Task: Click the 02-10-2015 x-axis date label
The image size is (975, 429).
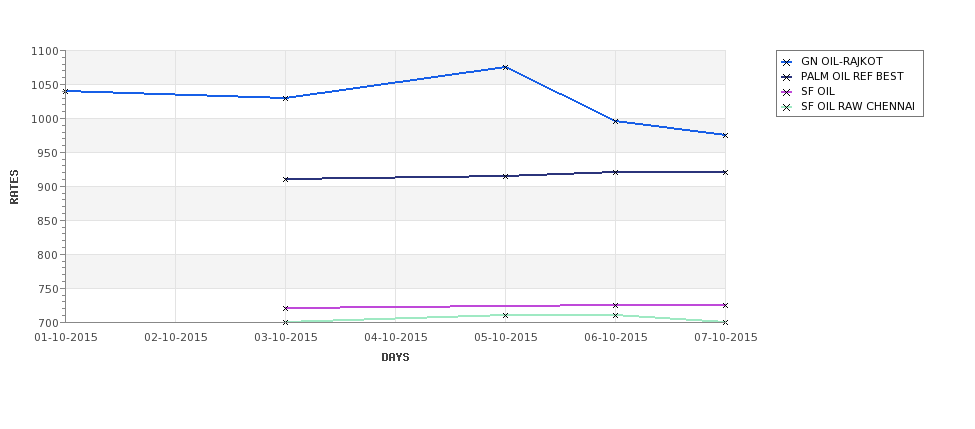Action: 176,338
